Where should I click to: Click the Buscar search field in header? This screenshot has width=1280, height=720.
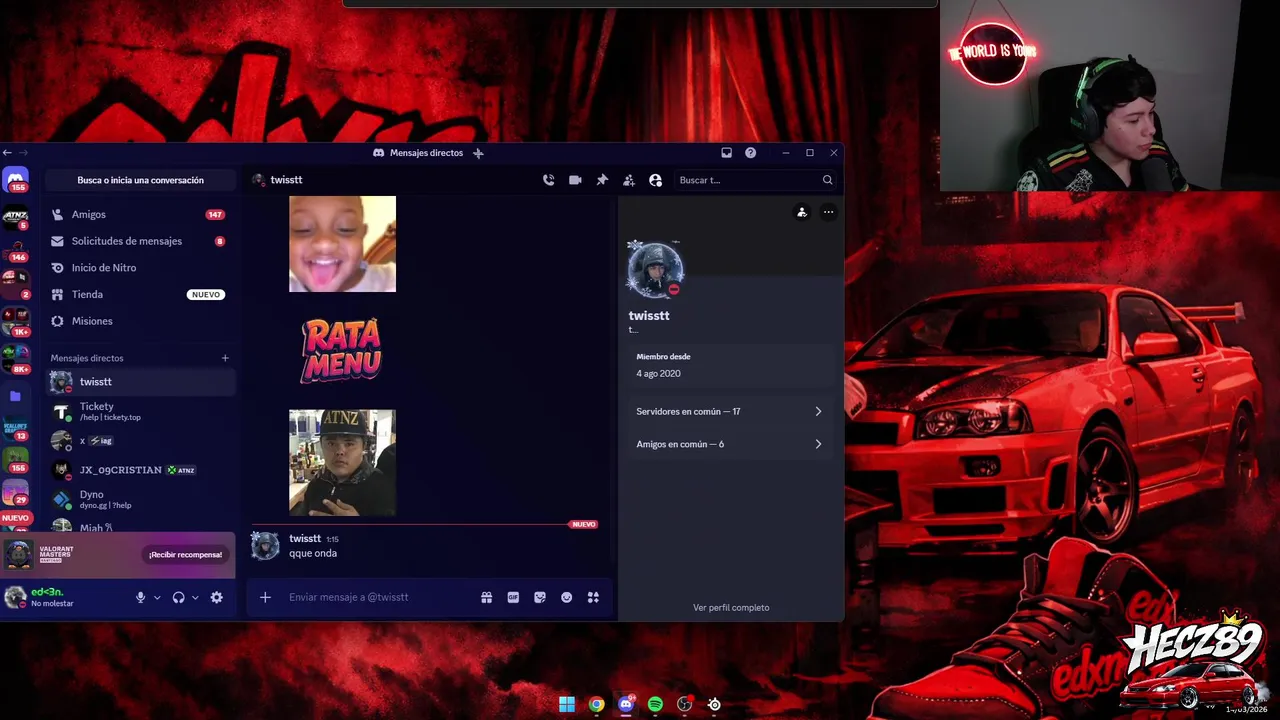click(755, 180)
